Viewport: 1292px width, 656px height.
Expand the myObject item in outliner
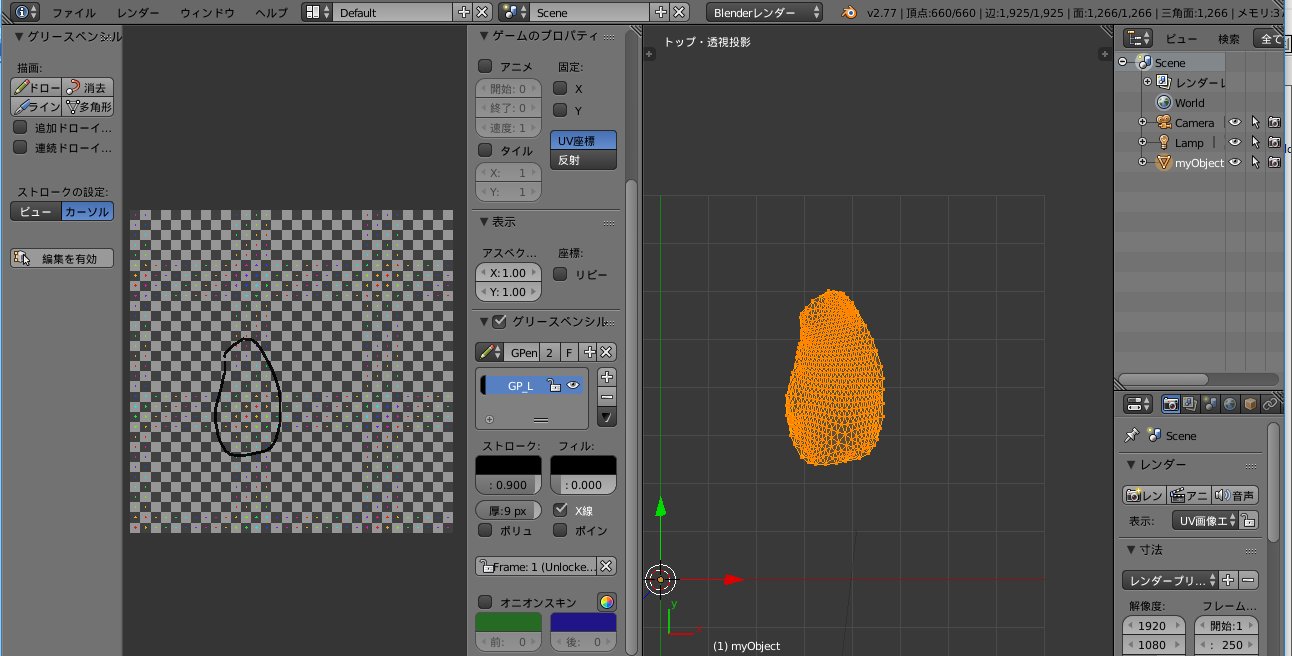point(1142,162)
